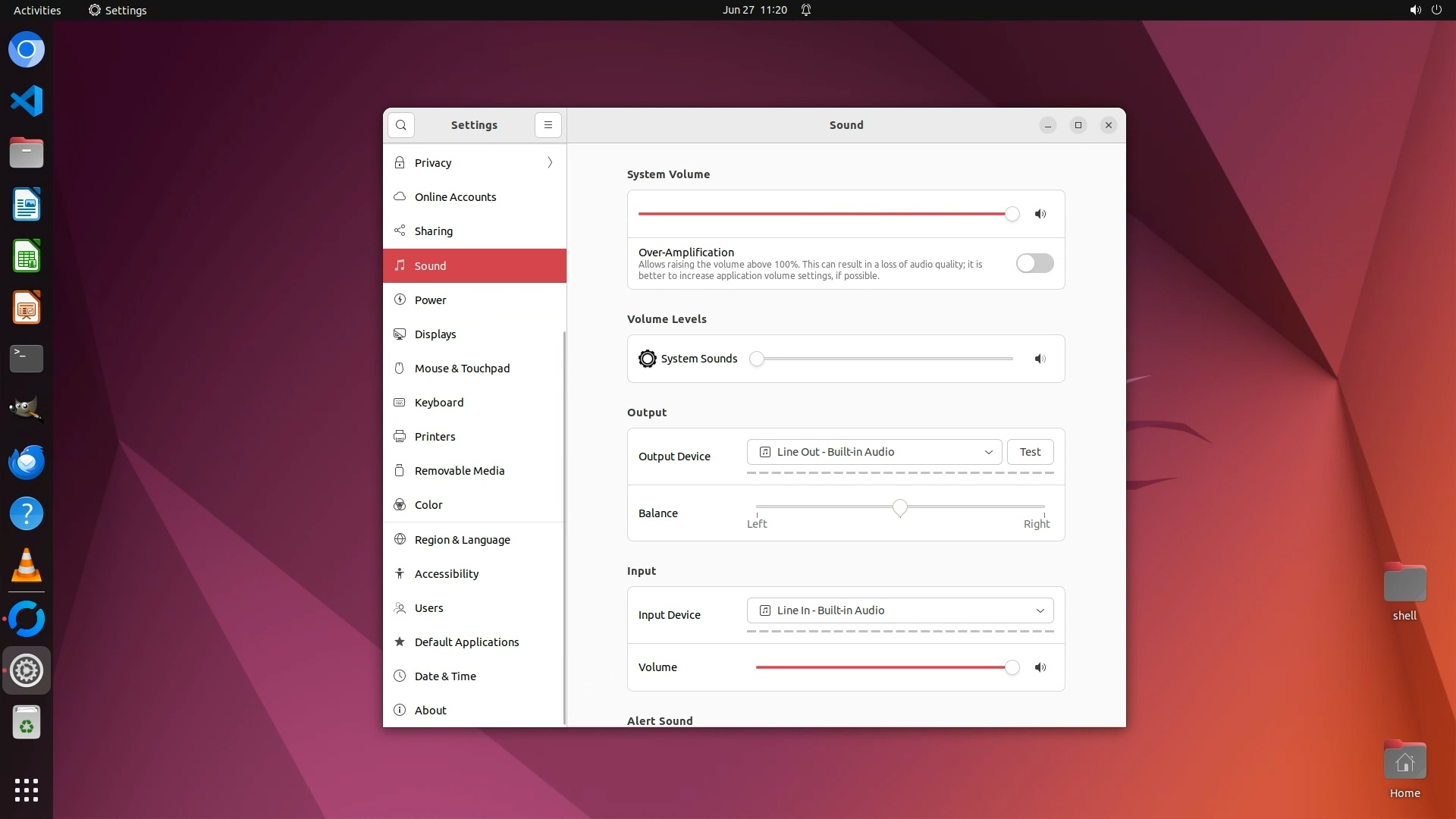Mute system volume via speaker icon
Viewport: 1456px width, 819px height.
pyautogui.click(x=1040, y=214)
